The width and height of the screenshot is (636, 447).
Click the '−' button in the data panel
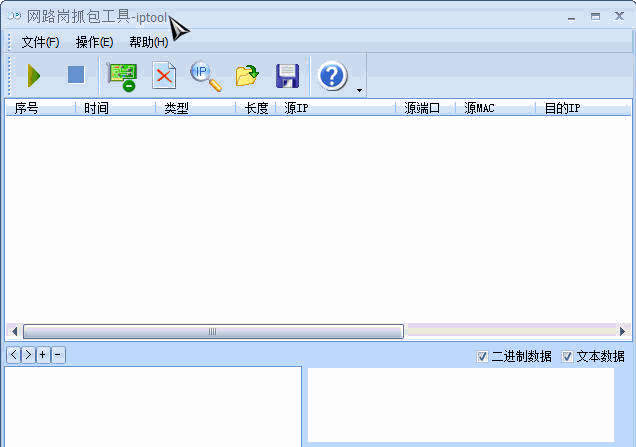(58, 355)
